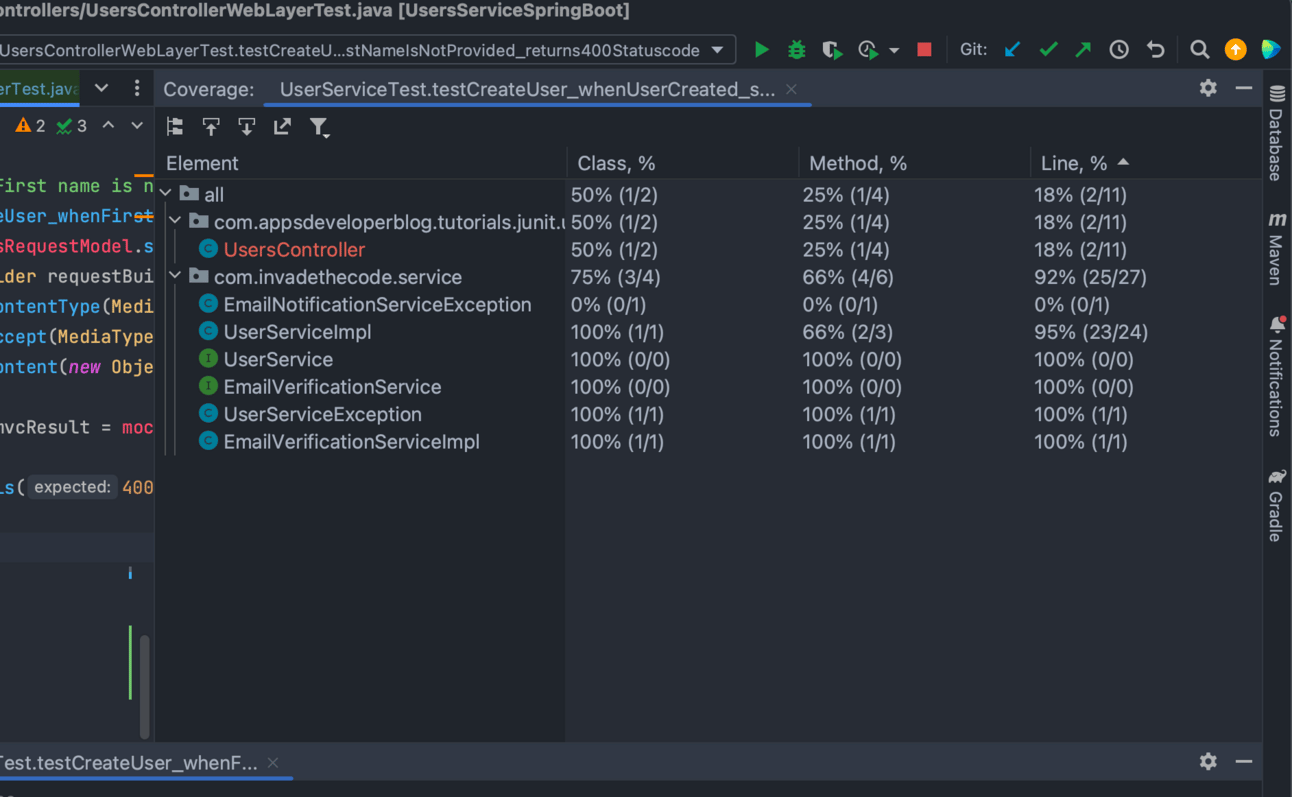Screen dimensions: 1292x797
Task: Show Git history with the clock icon
Action: (x=1119, y=50)
